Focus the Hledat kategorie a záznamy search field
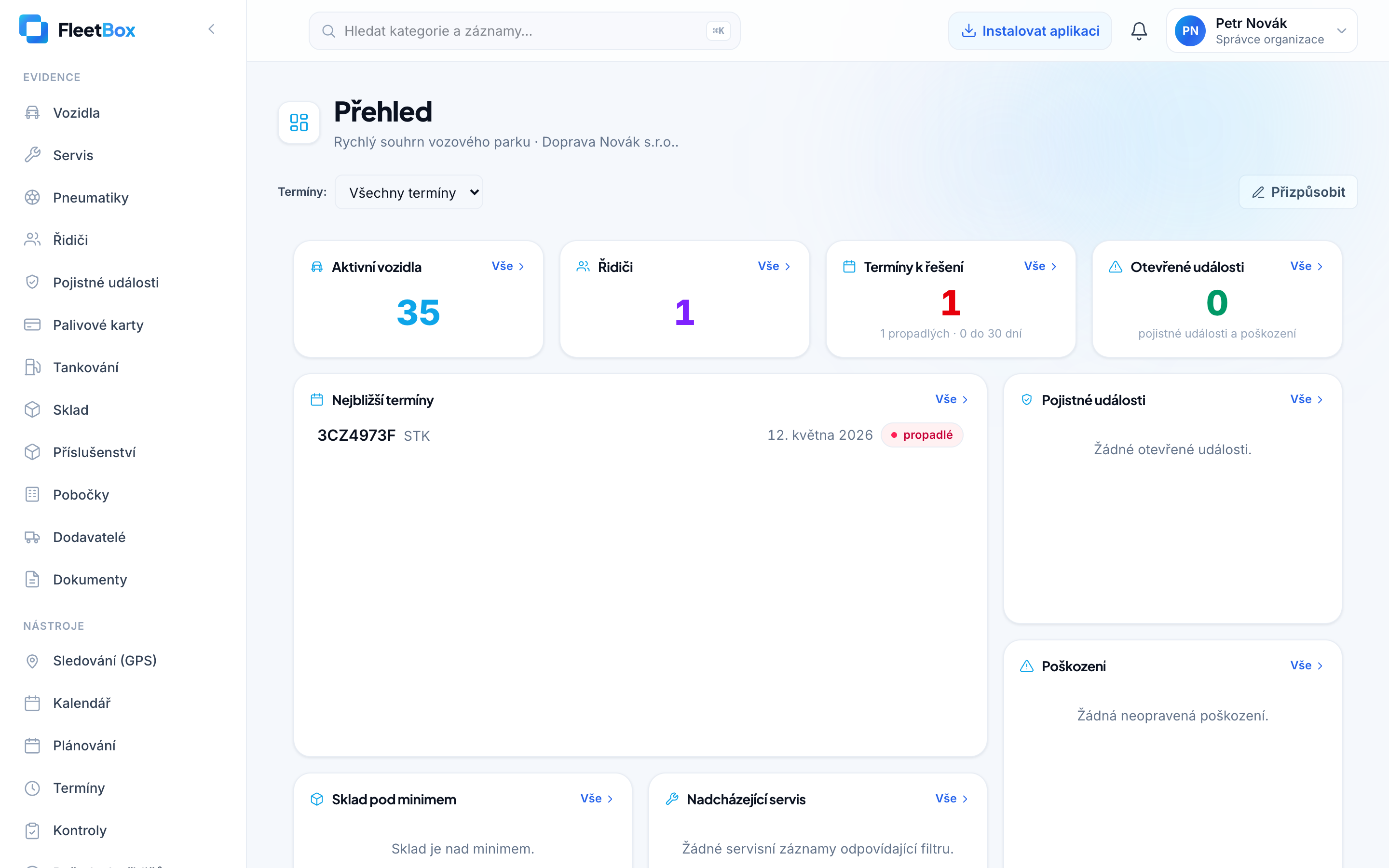 (x=524, y=31)
